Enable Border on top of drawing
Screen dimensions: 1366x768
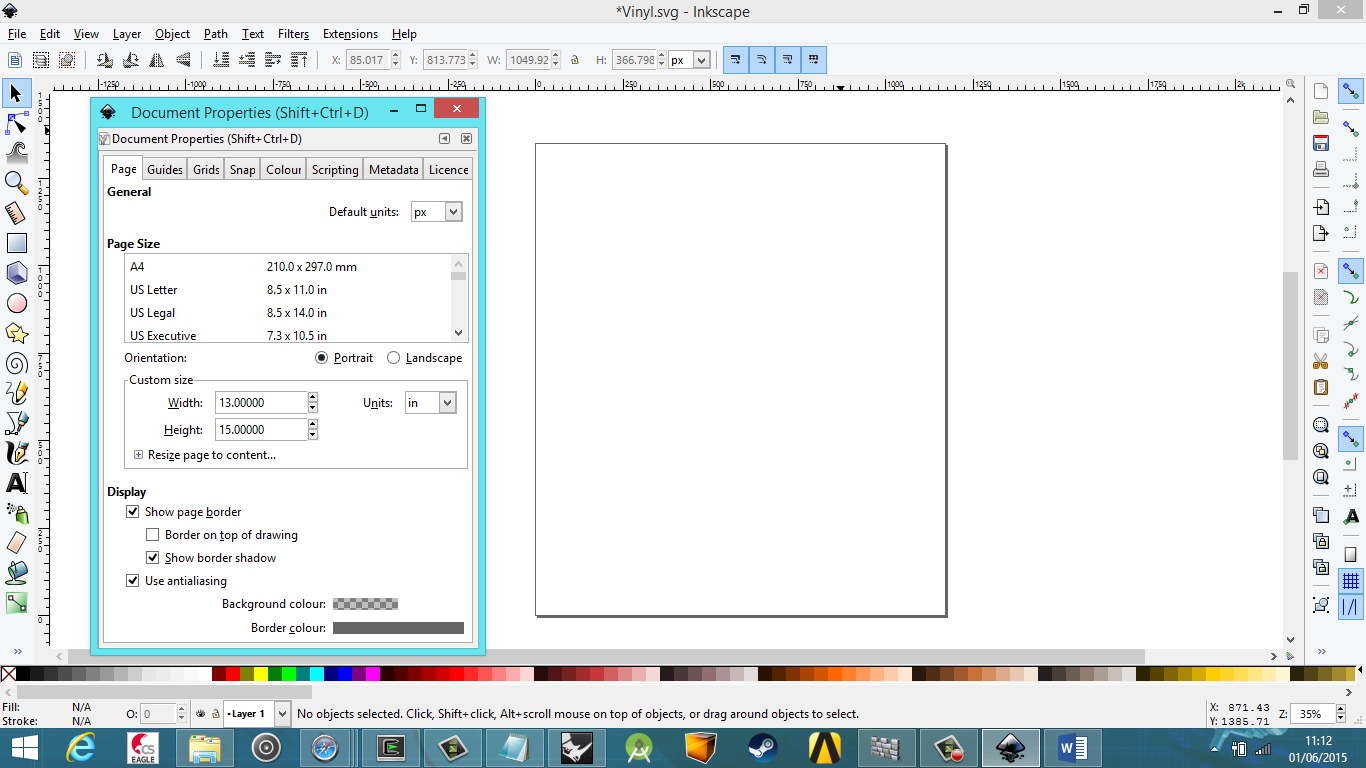click(x=152, y=535)
